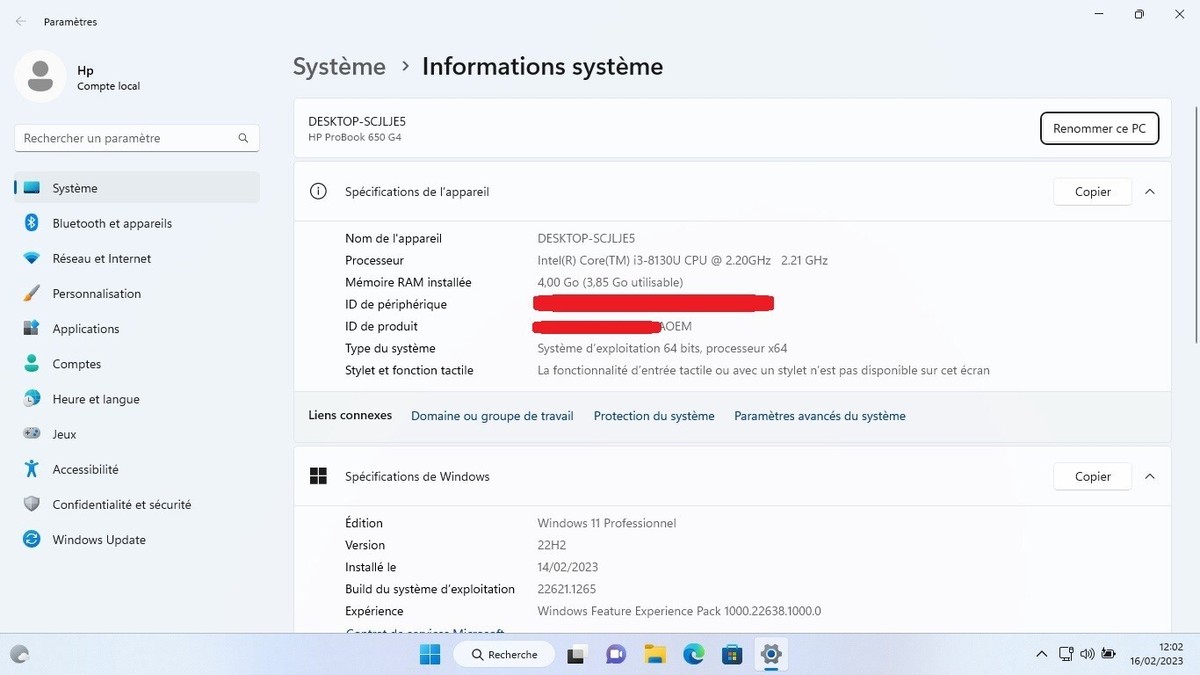Open Windows Update settings
1200x675 pixels.
click(x=137, y=539)
